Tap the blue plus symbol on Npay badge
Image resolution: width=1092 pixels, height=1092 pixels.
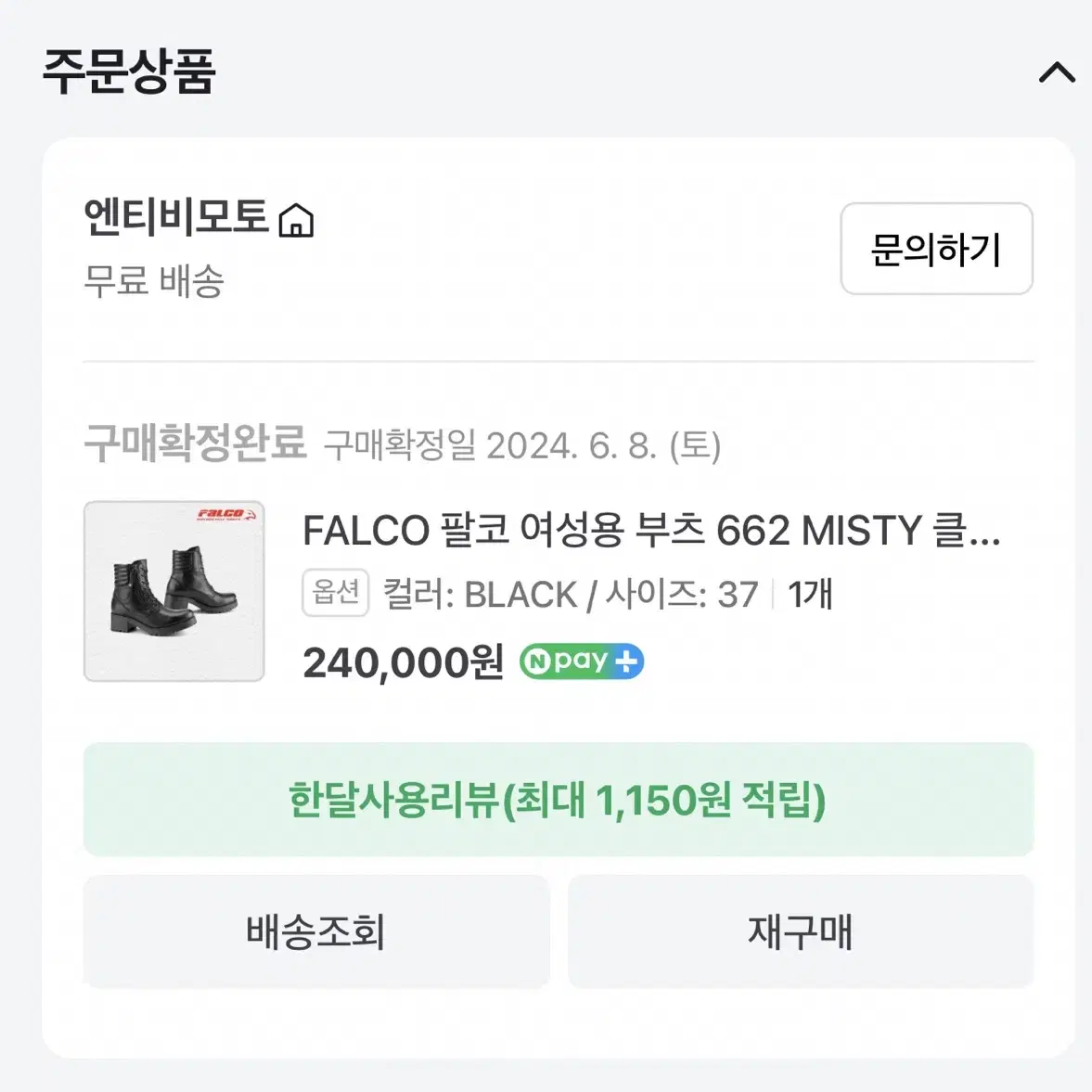click(x=627, y=661)
